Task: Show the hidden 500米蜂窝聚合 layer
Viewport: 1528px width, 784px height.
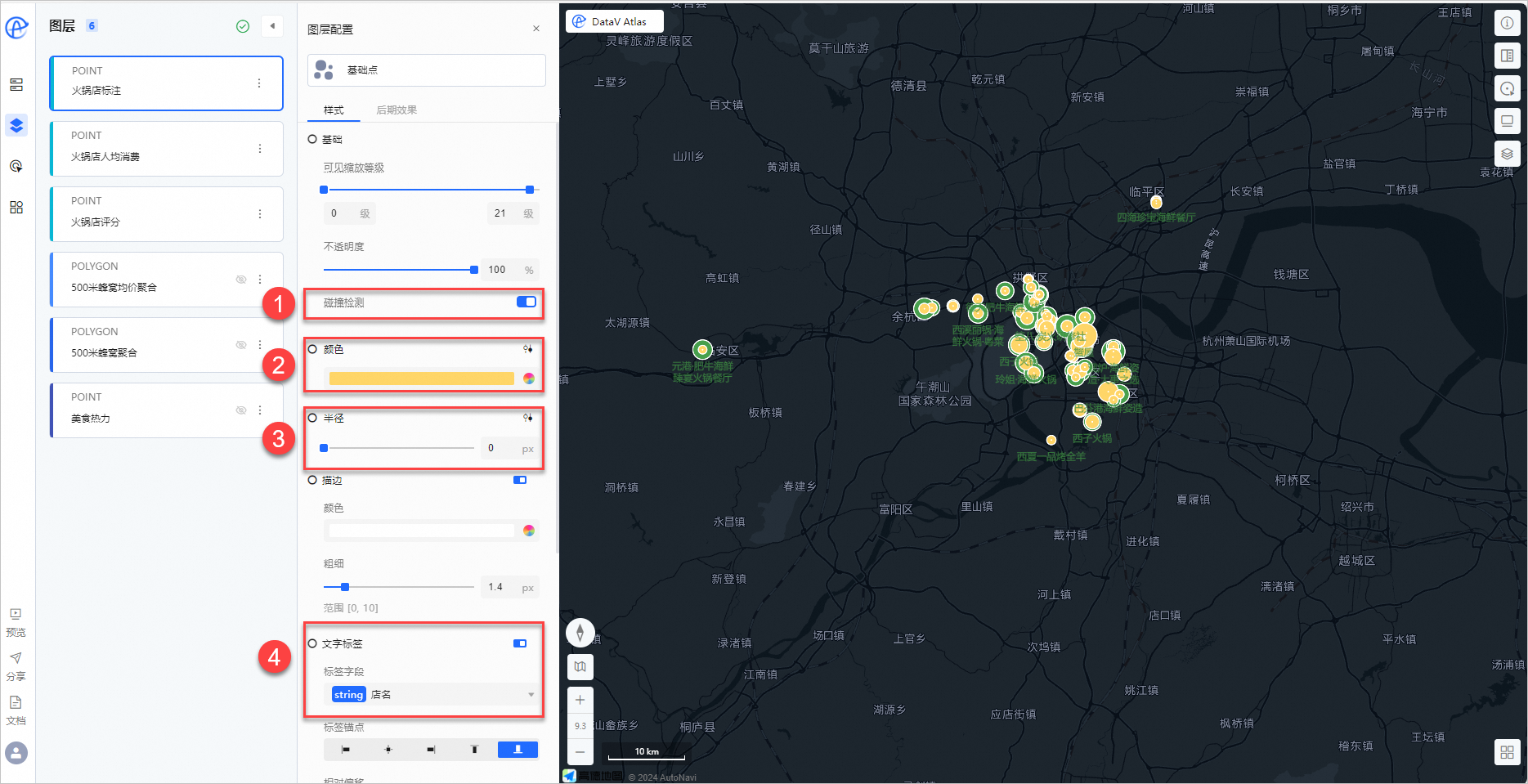Action: click(x=241, y=345)
